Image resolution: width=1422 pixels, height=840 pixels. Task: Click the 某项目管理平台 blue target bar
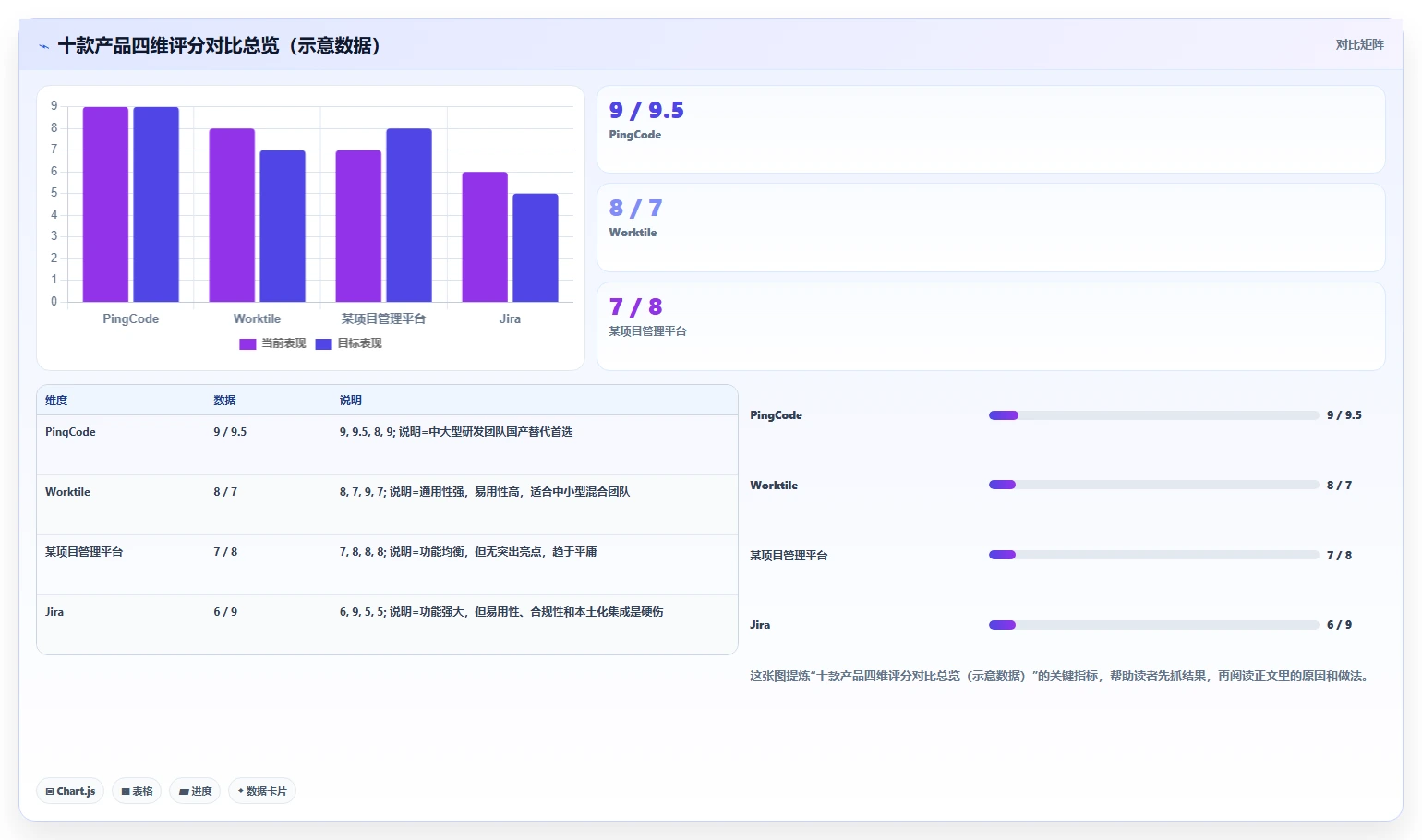(x=409, y=215)
